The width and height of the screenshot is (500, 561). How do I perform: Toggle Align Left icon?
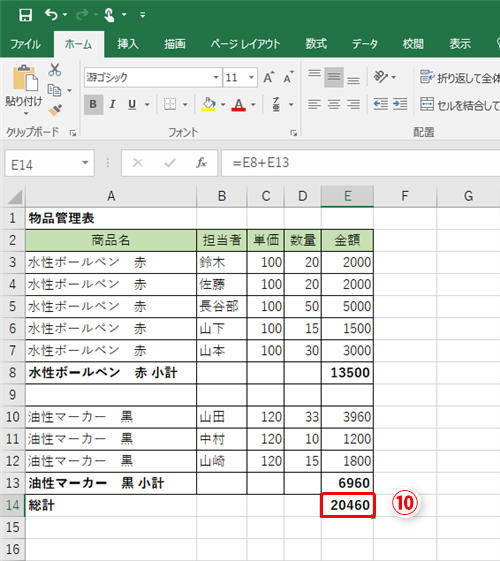pyautogui.click(x=314, y=104)
